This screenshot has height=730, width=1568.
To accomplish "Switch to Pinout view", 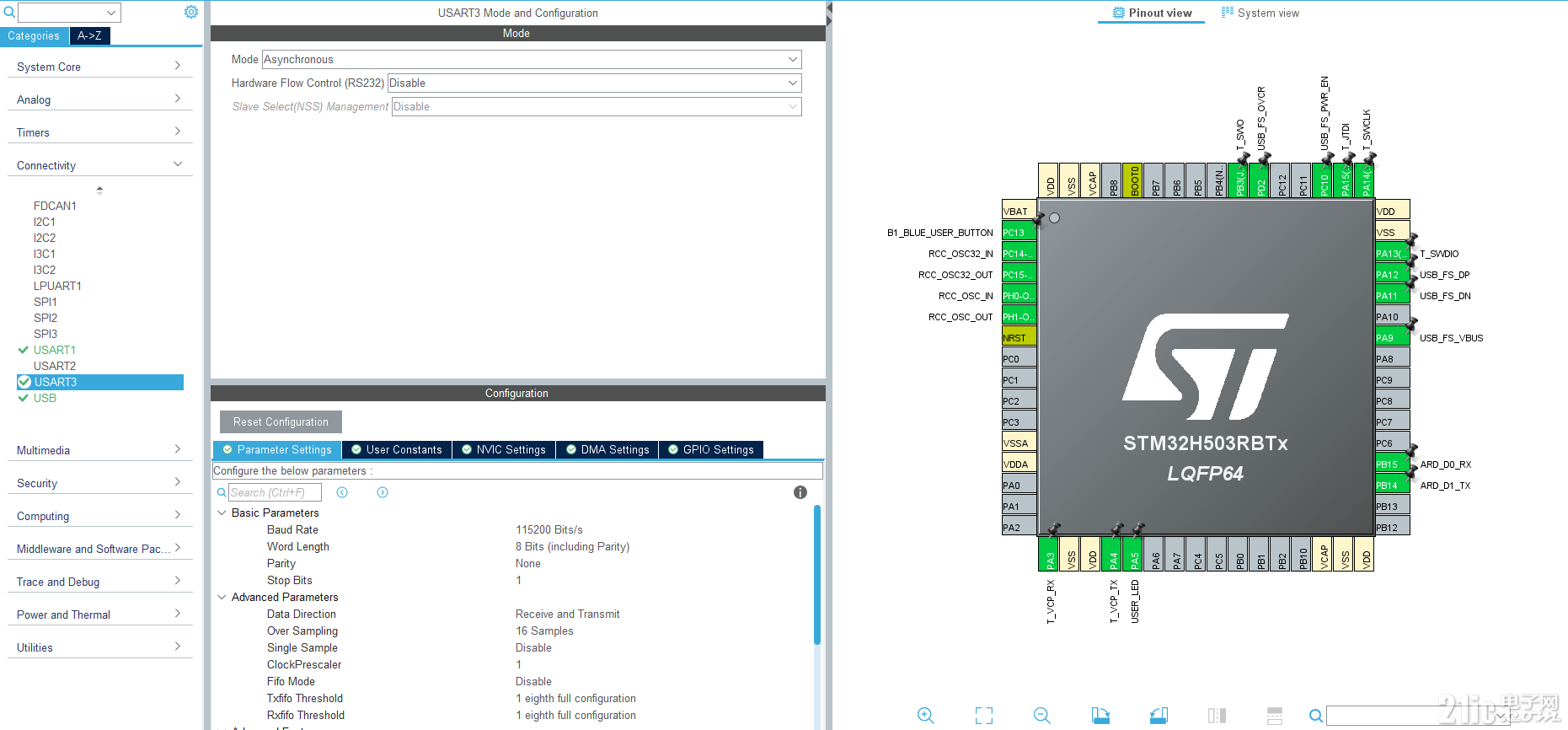I will pyautogui.click(x=1152, y=13).
